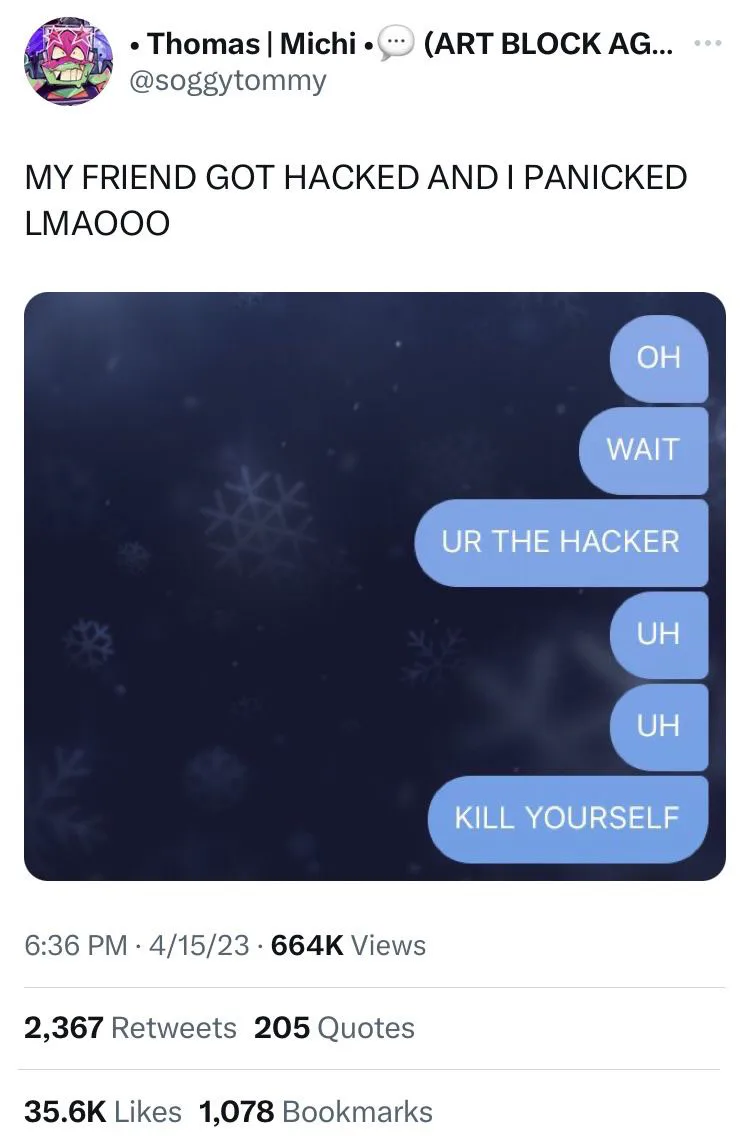
Task: Open the 4/15/23 date link
Action: 199,946
